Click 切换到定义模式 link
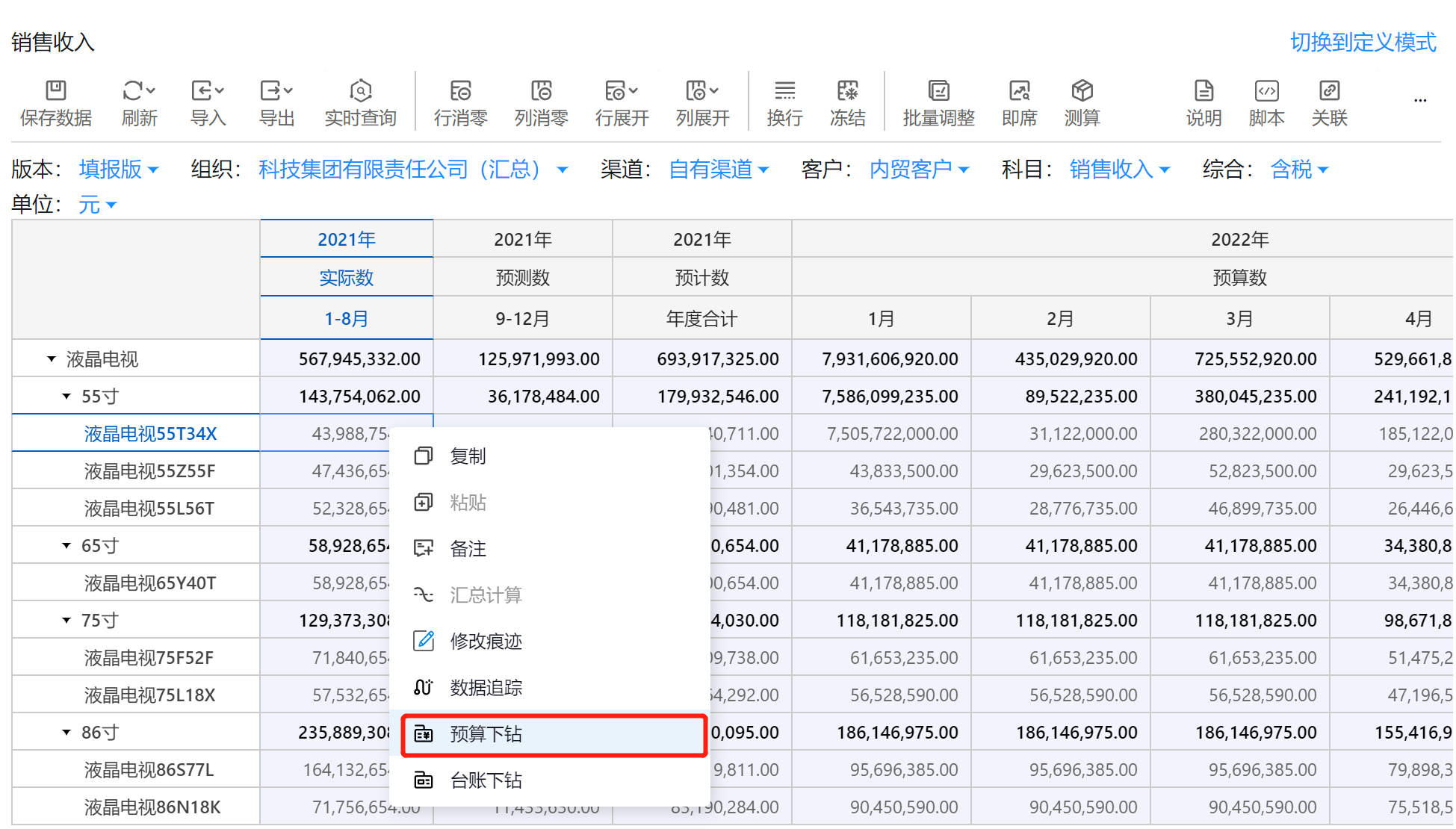Viewport: 1456px width, 829px height. pyautogui.click(x=1363, y=42)
